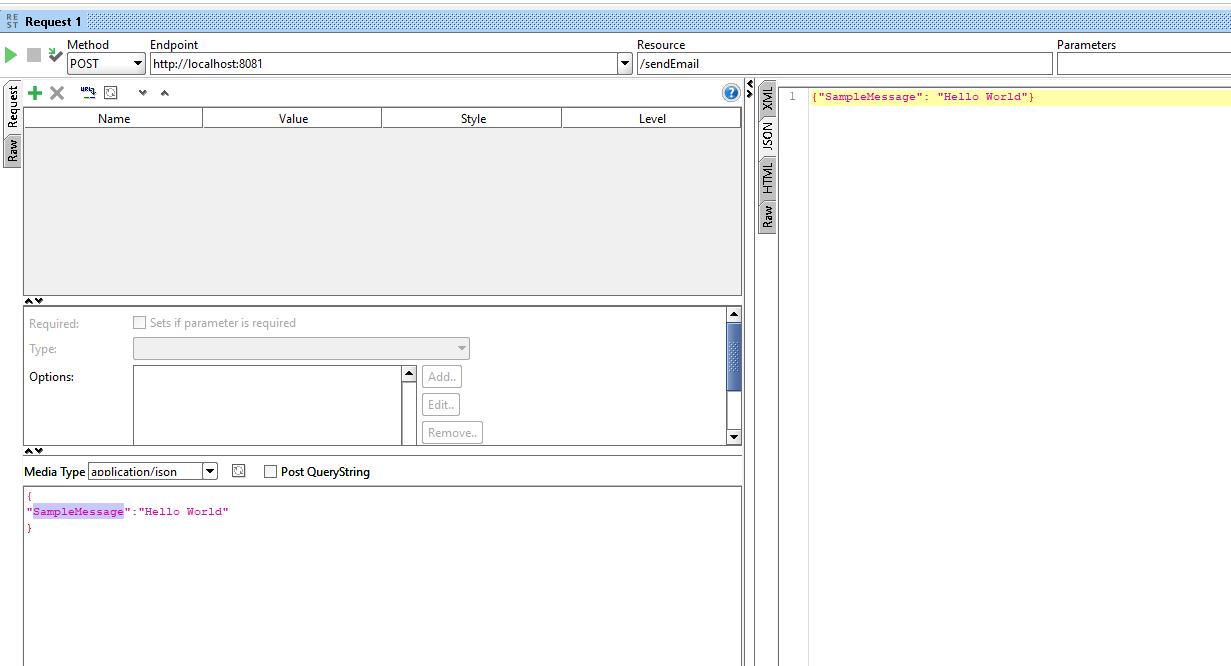Click the gray stop request icon
Screen dimensions: 1231x666
pyautogui.click(x=34, y=55)
